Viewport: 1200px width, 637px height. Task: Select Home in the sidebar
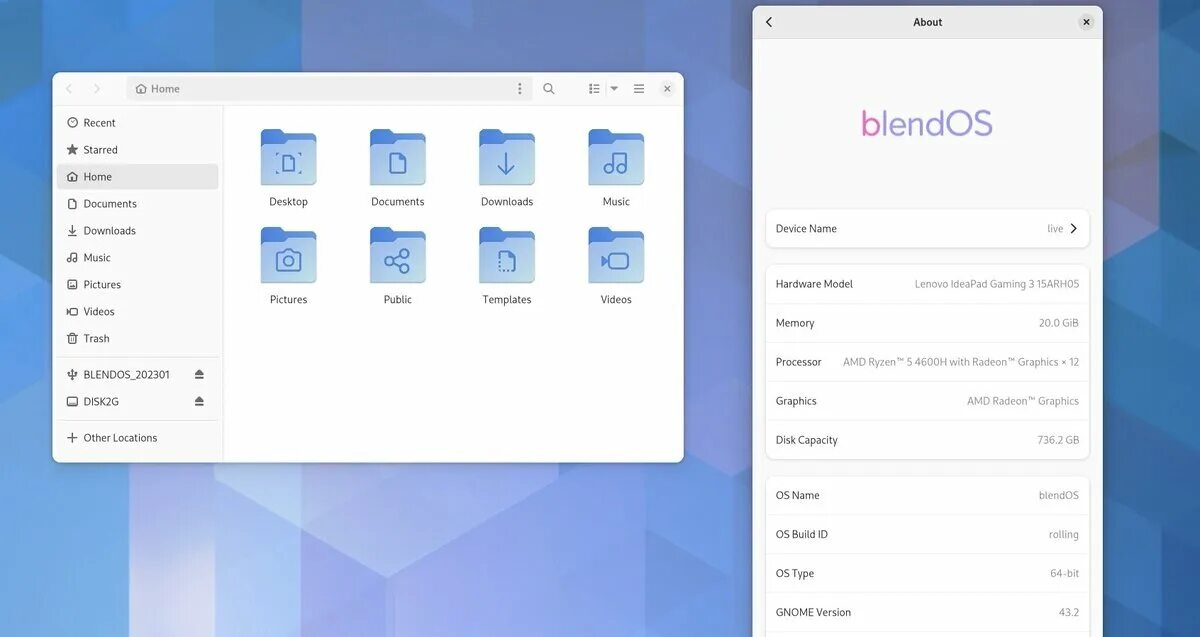138,177
